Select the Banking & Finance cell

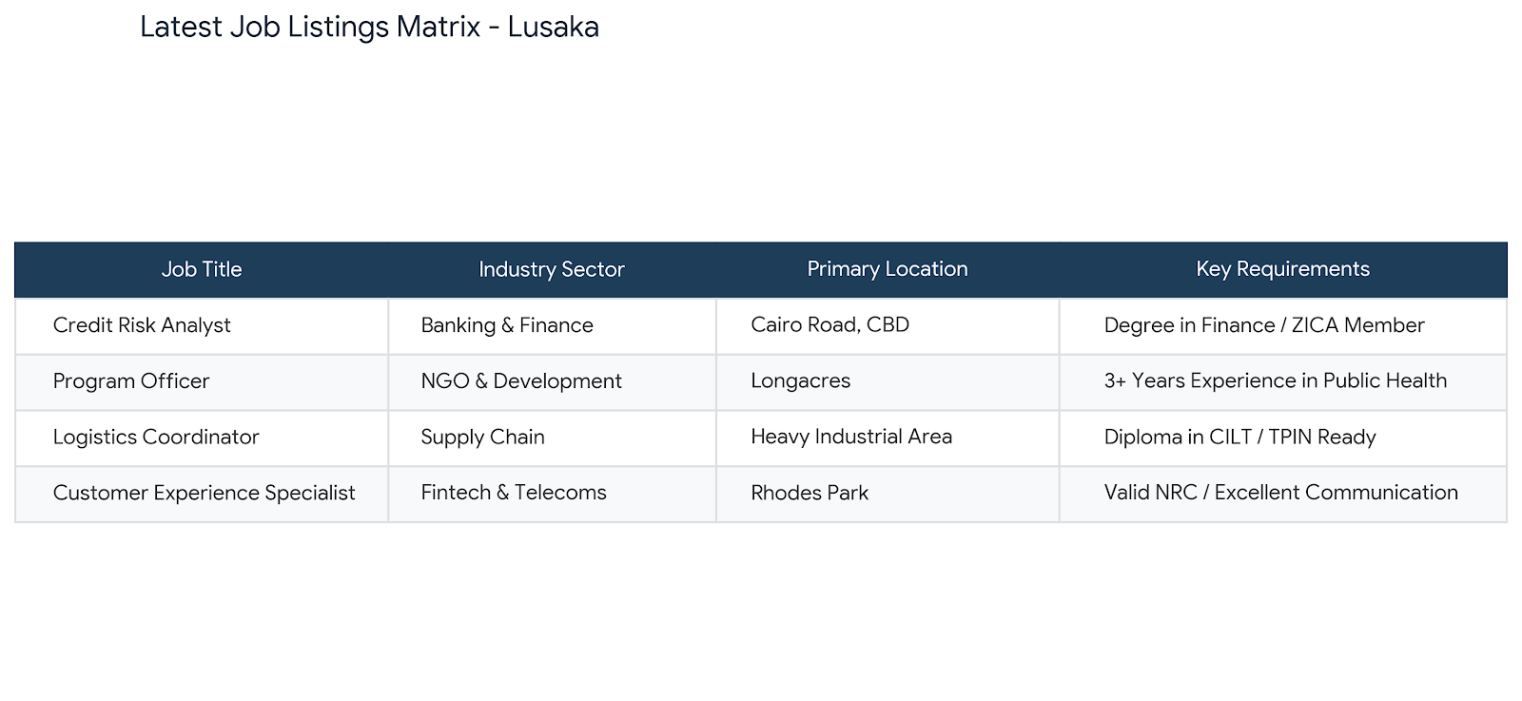tap(552, 326)
